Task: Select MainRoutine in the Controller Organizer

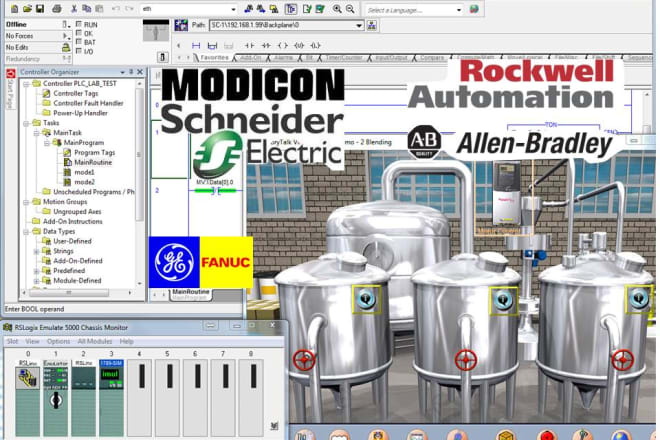Action: (88, 163)
